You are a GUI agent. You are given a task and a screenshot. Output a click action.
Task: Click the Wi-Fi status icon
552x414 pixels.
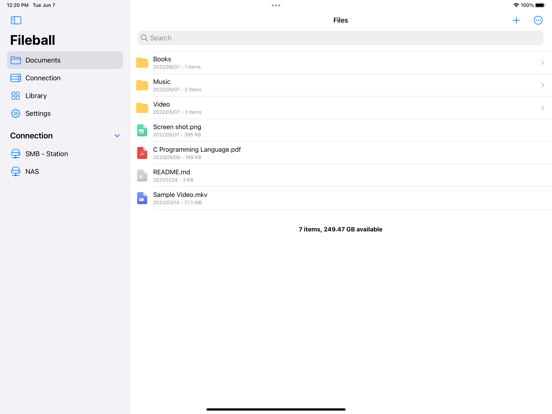tap(516, 5)
